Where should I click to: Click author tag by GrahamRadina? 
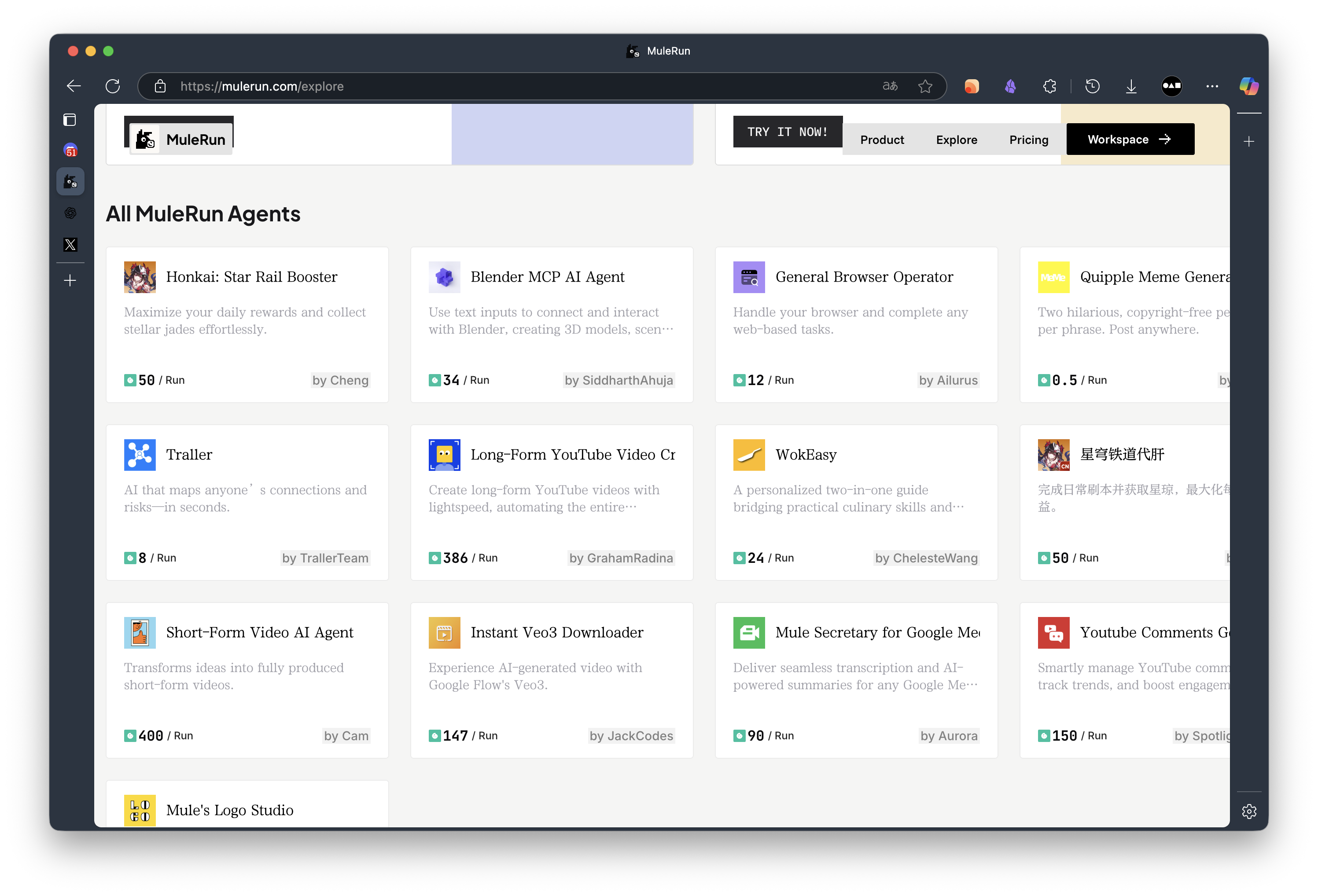tap(621, 558)
